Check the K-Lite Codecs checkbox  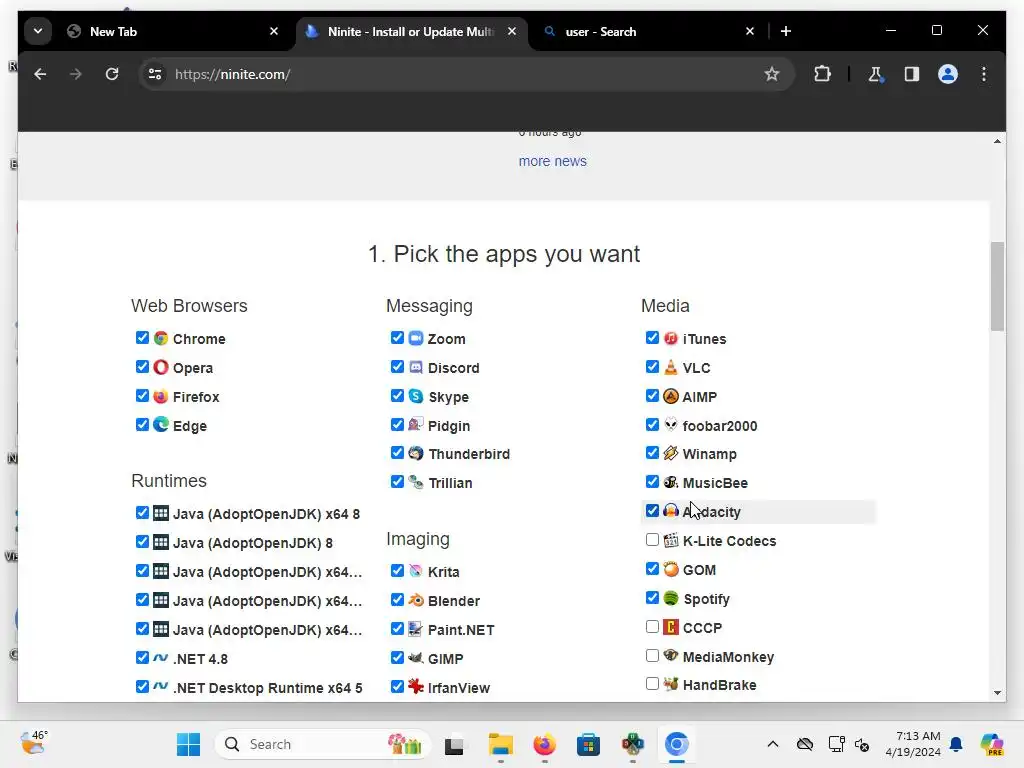pyautogui.click(x=652, y=539)
